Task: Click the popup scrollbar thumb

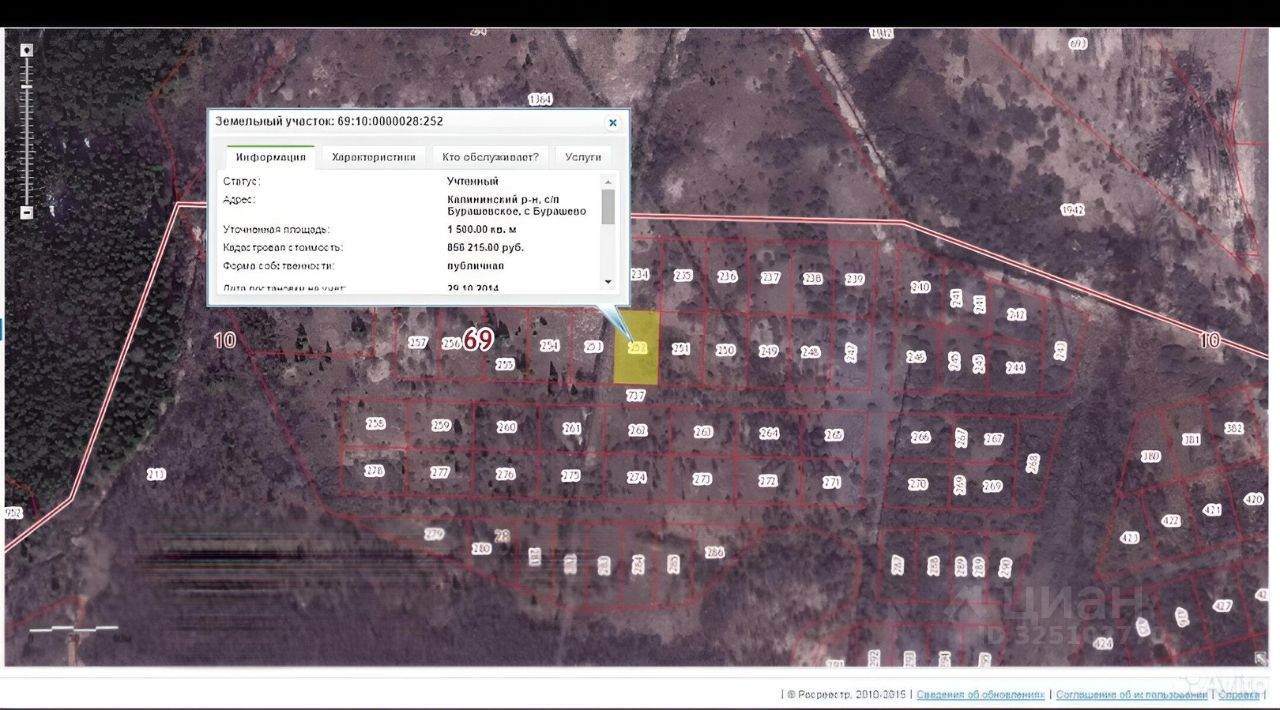Action: point(608,206)
